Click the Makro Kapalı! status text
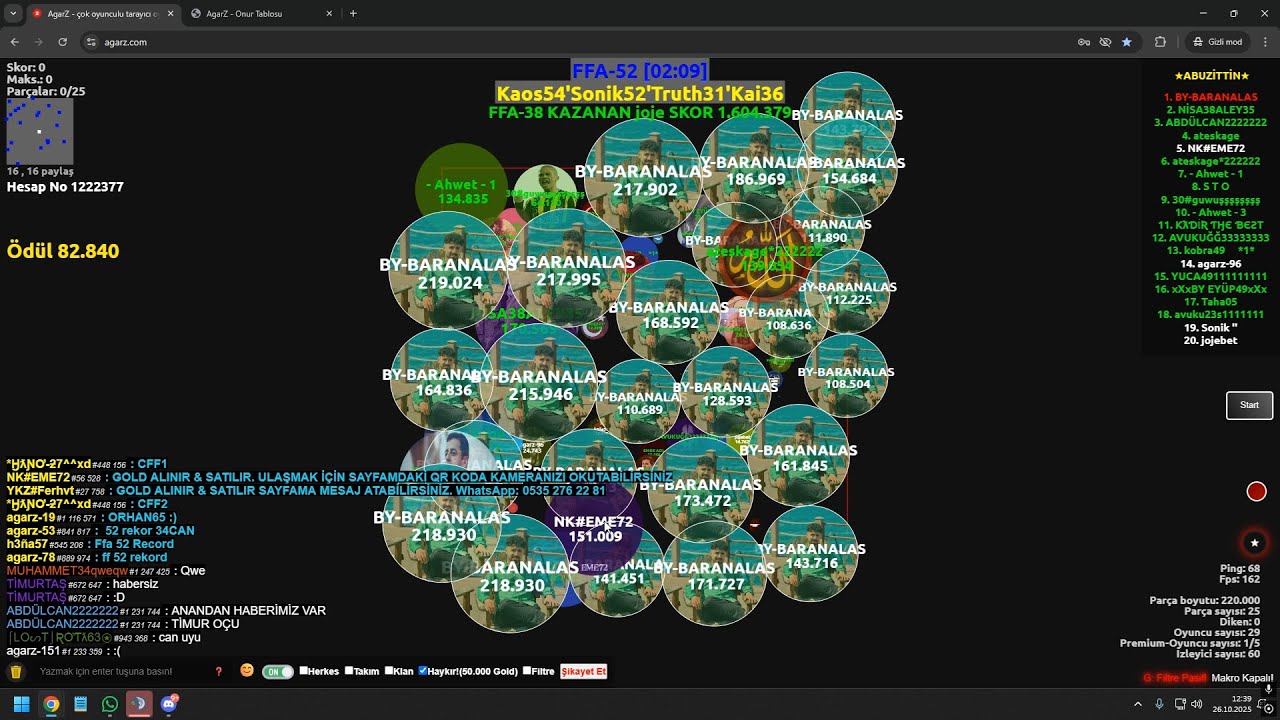1280x720 pixels. click(1242, 678)
